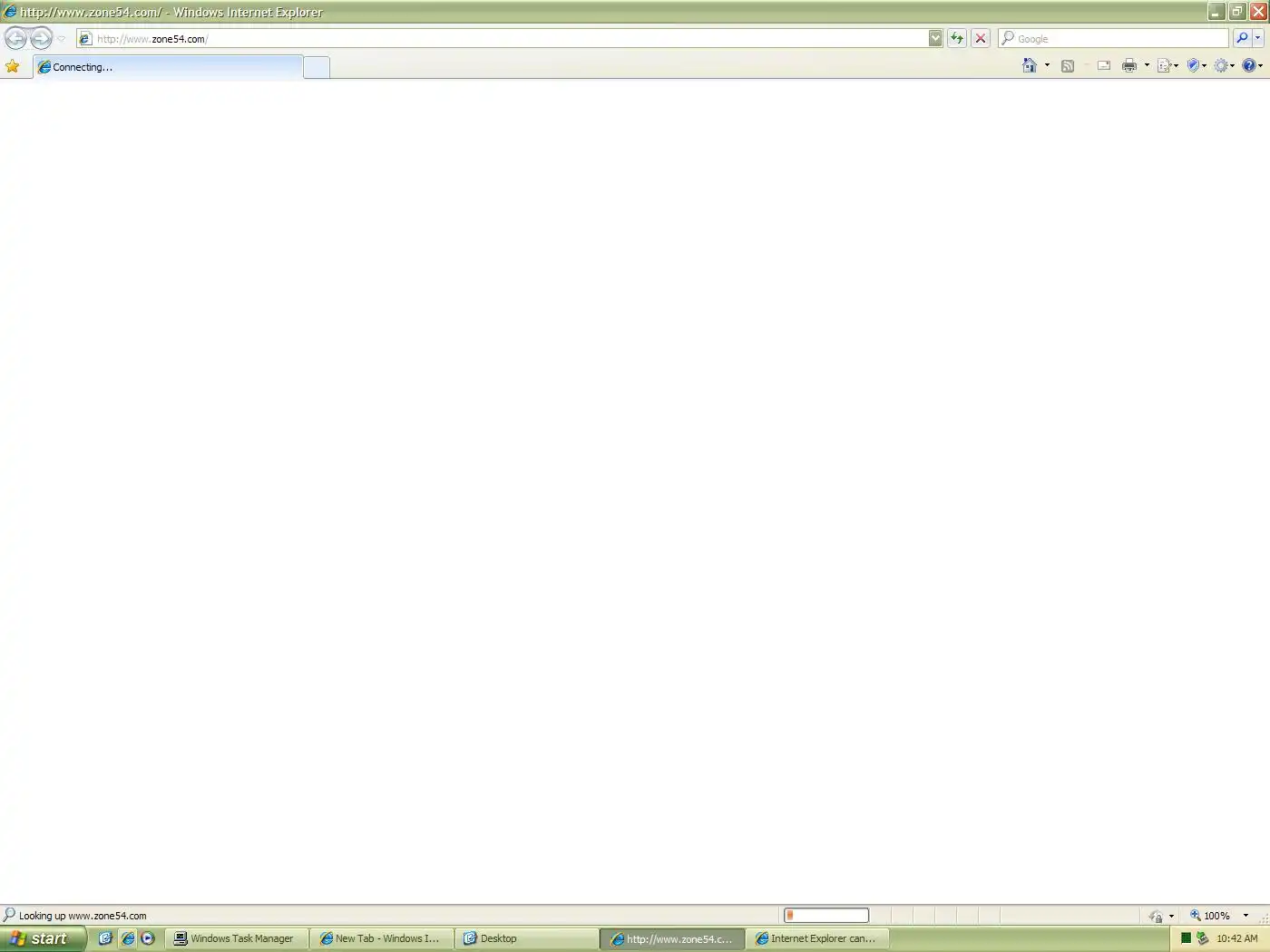This screenshot has height=952, width=1270.
Task: Click the Read Mail envelope icon
Action: point(1104,65)
